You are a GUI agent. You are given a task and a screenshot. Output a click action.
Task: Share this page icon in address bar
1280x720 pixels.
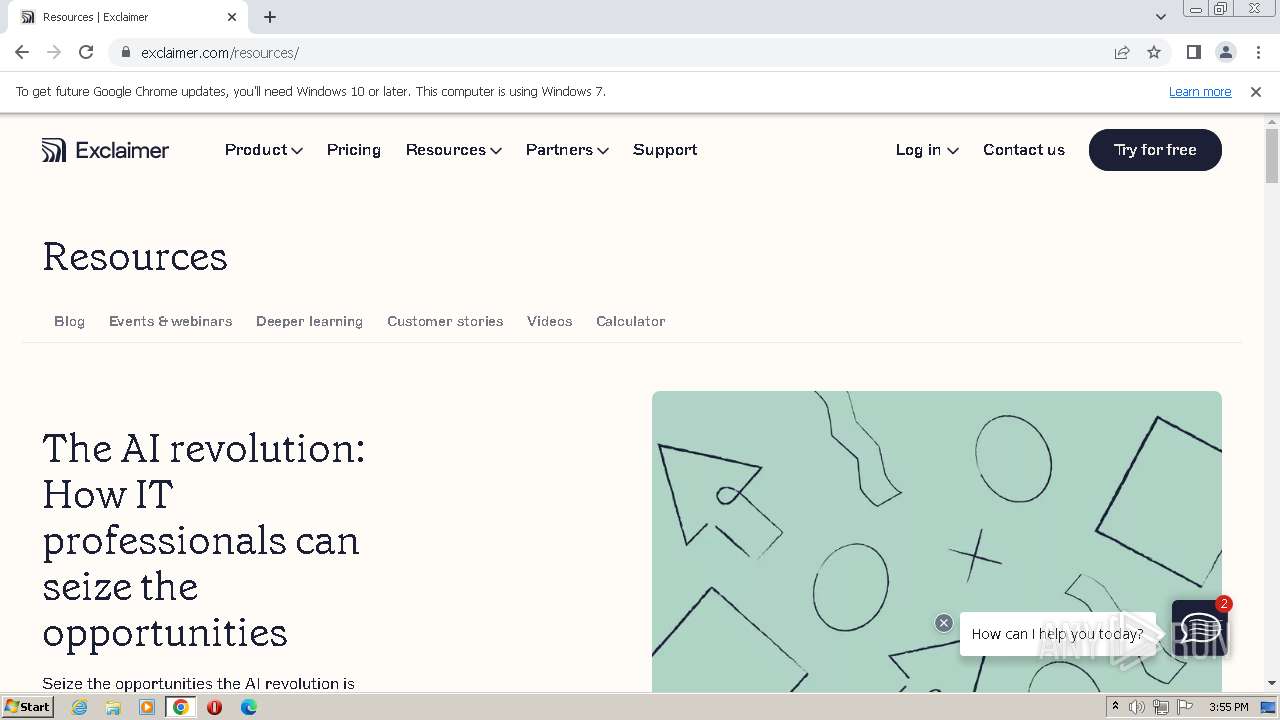1122,52
